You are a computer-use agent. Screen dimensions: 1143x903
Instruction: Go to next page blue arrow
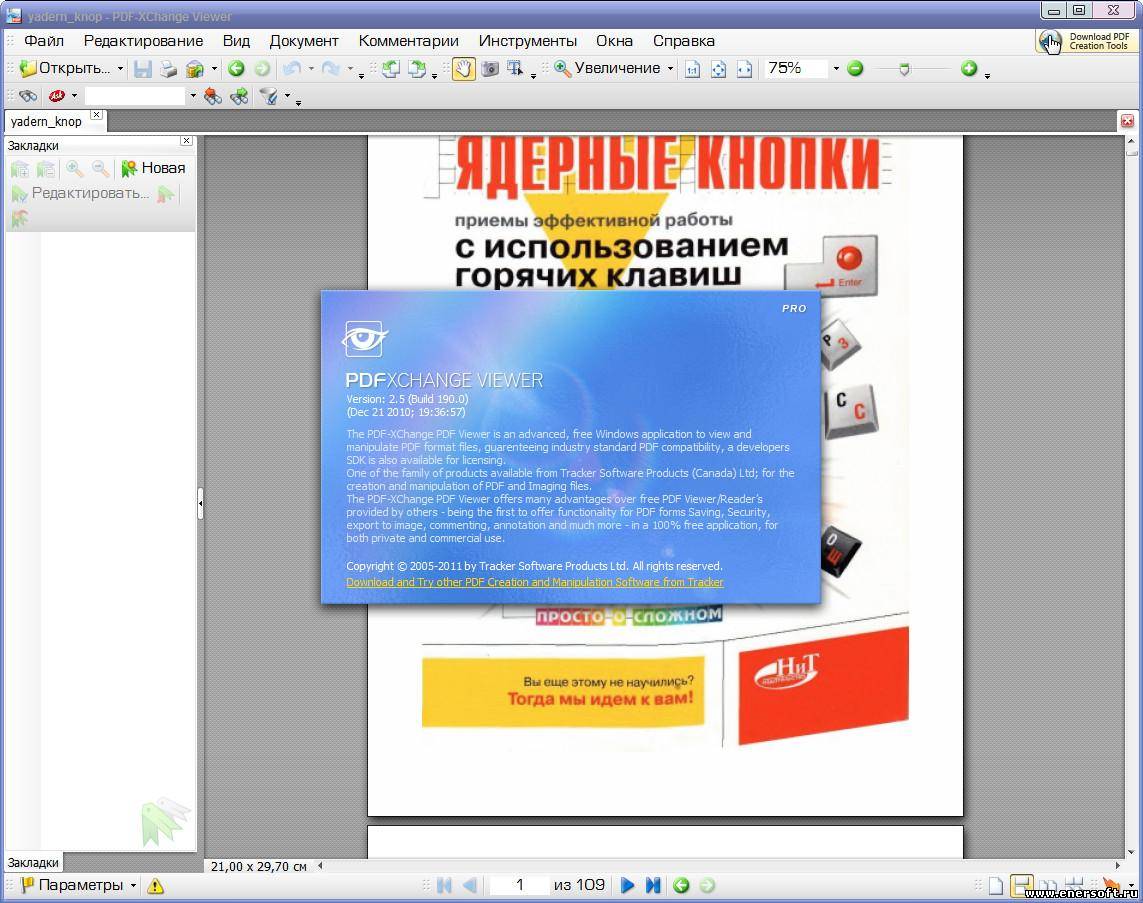point(627,885)
